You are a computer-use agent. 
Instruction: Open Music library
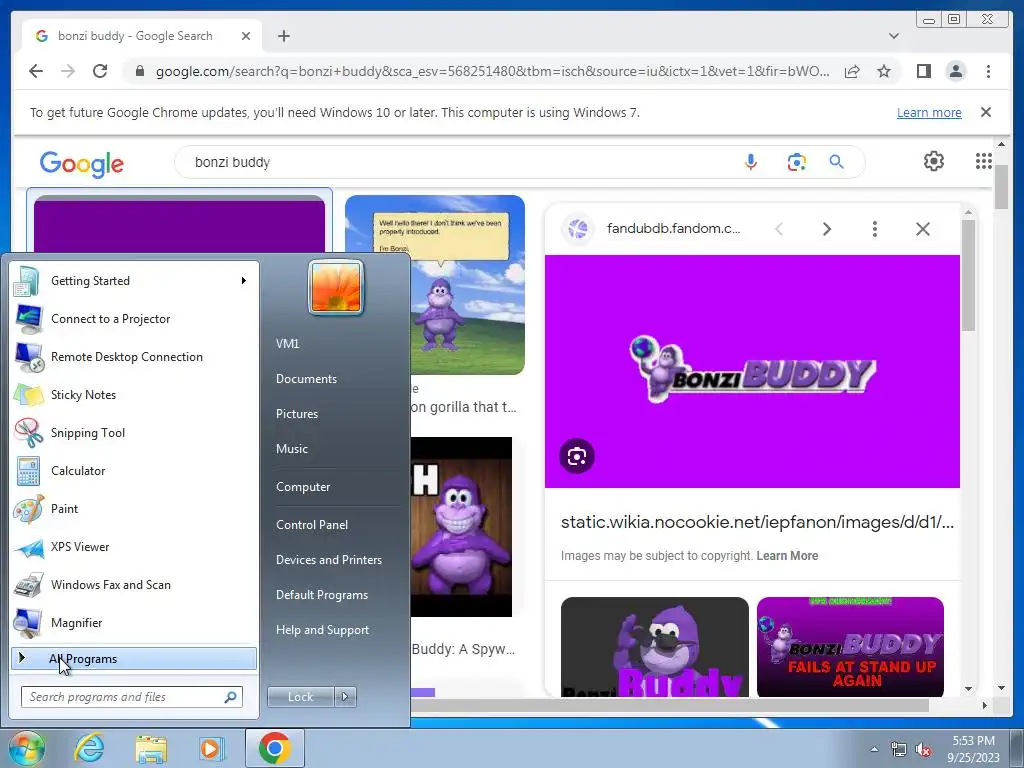291,449
